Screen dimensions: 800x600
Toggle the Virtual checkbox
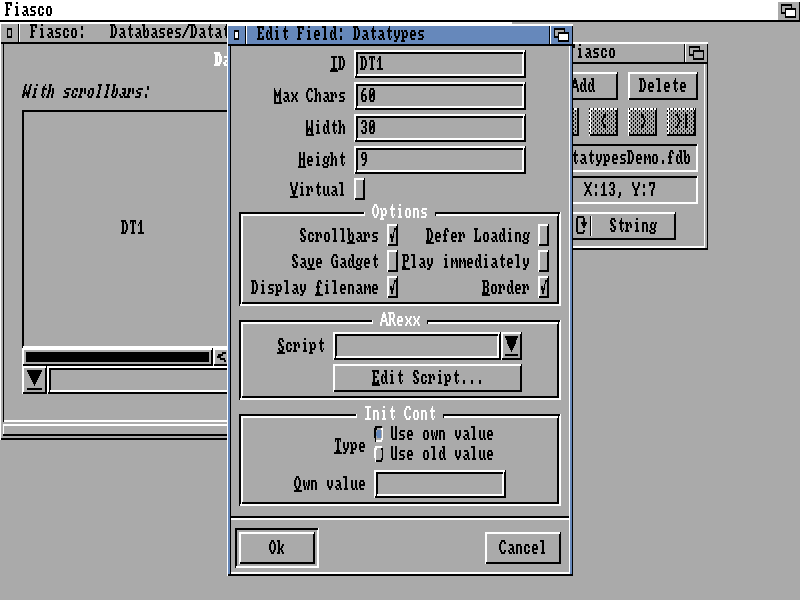360,189
